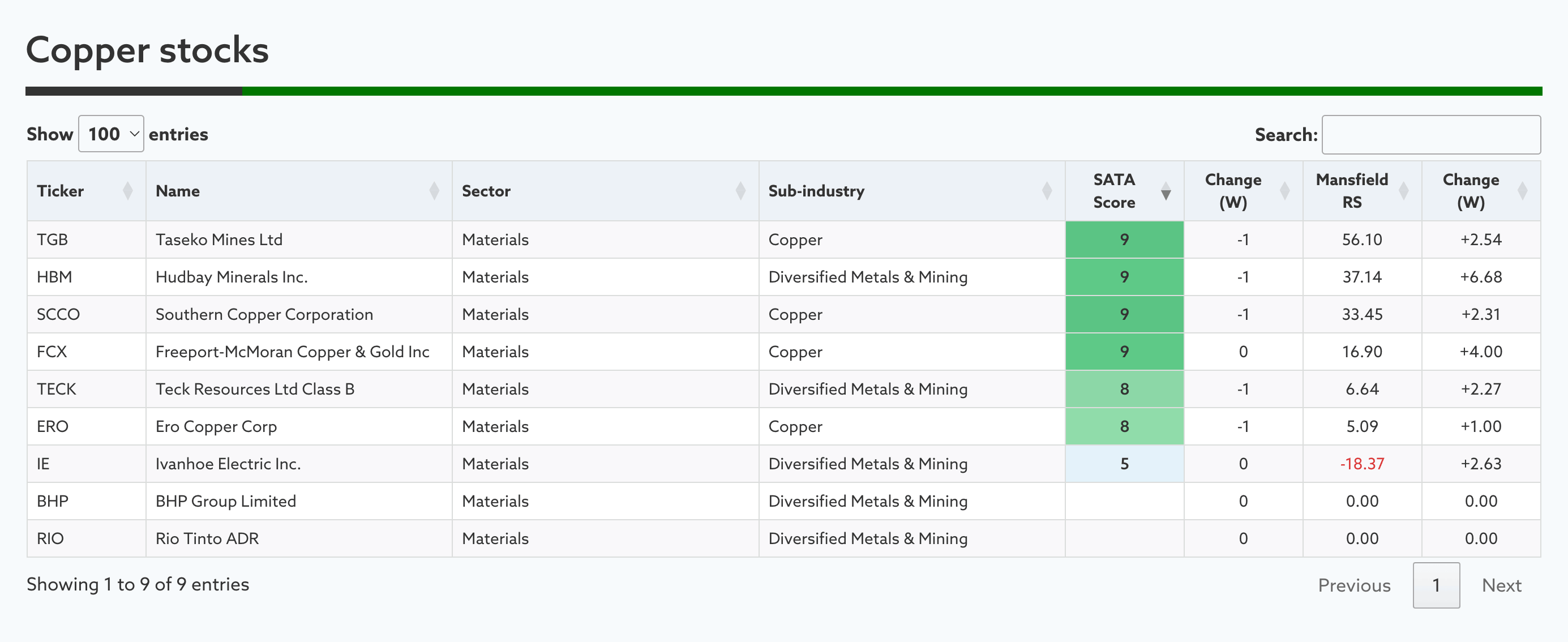Click Mansfield RS value 37.14

(1363, 277)
